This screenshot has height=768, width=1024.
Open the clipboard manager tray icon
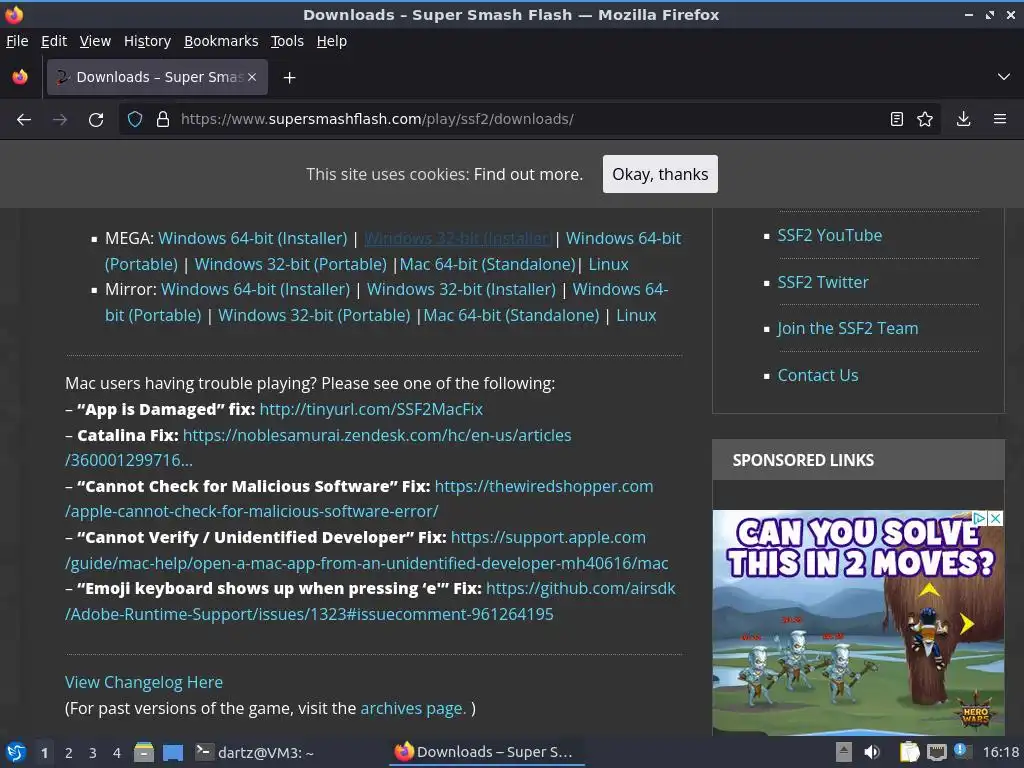click(909, 752)
